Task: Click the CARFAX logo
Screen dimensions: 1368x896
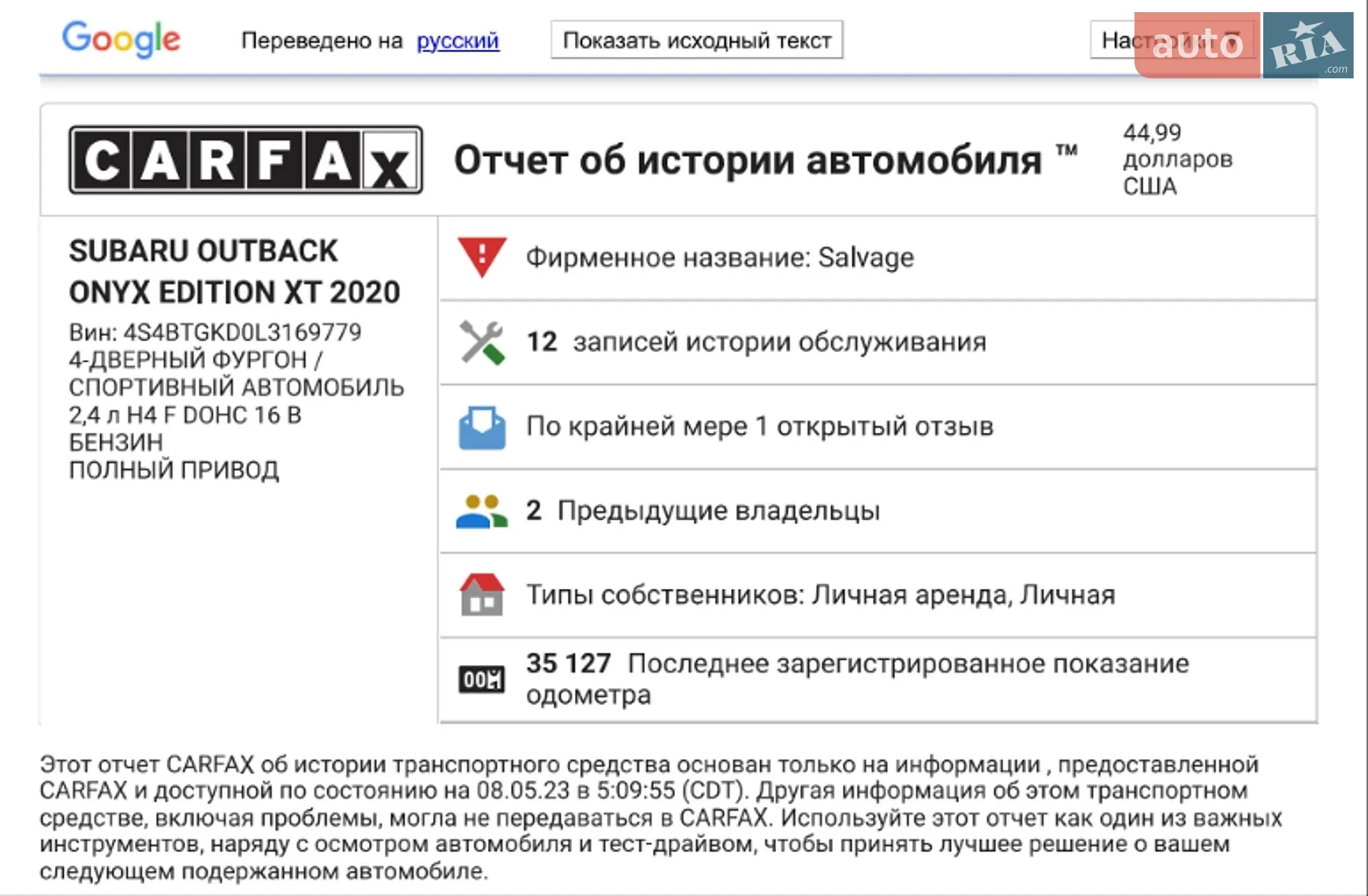Action: click(246, 160)
